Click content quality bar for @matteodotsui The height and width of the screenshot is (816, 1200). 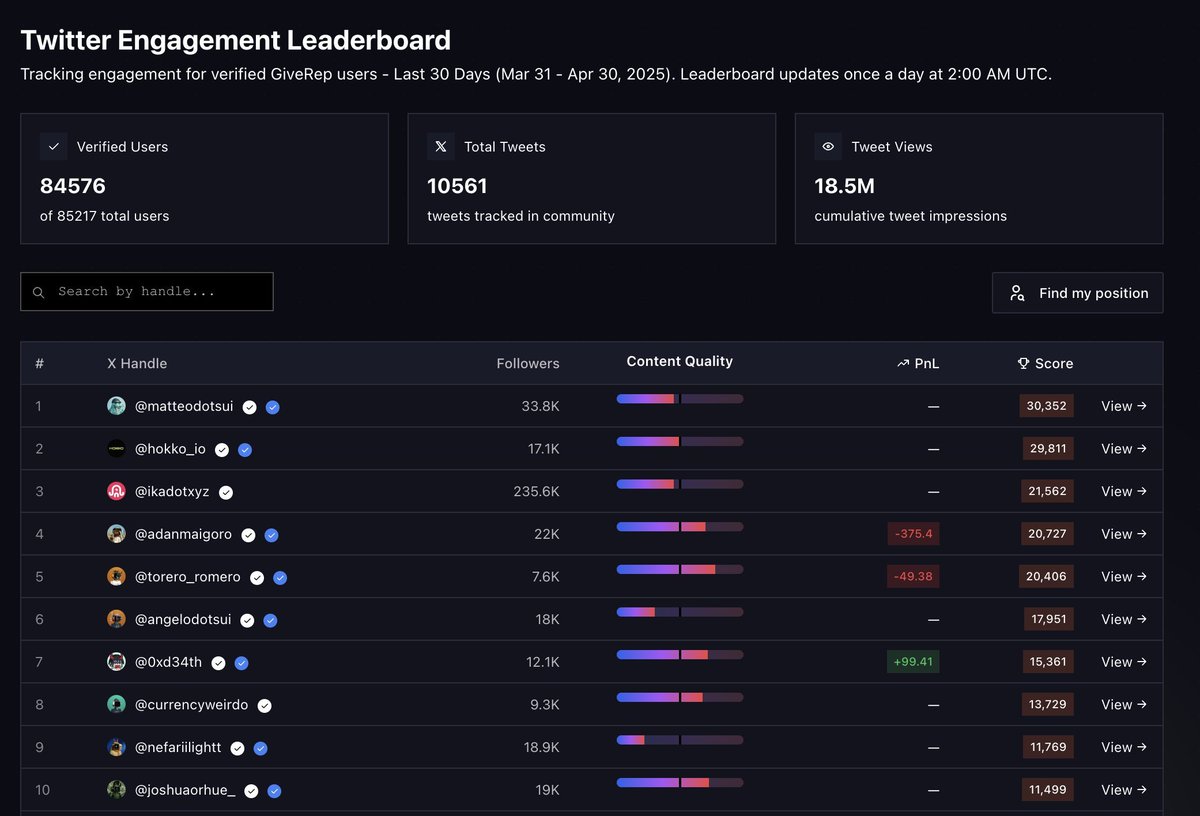[x=680, y=399]
